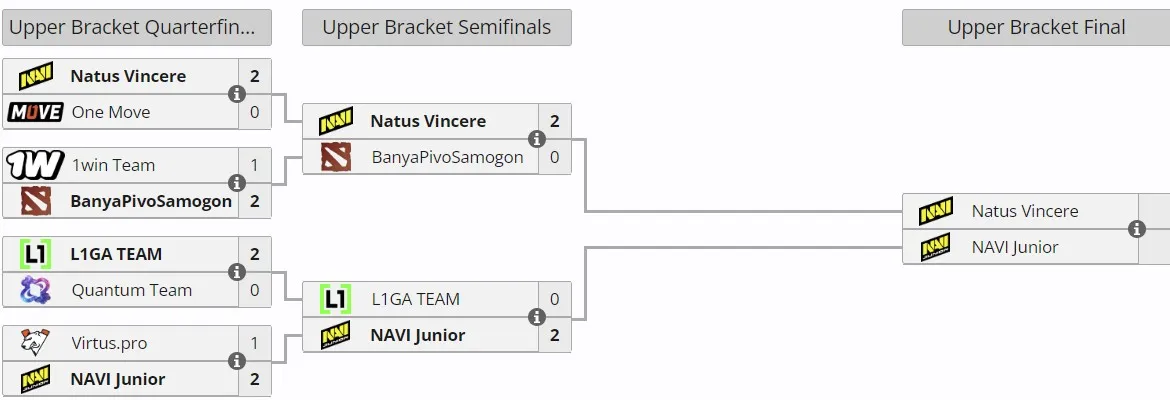Click the One Move team logo
This screenshot has width=1170, height=400.
pos(35,112)
